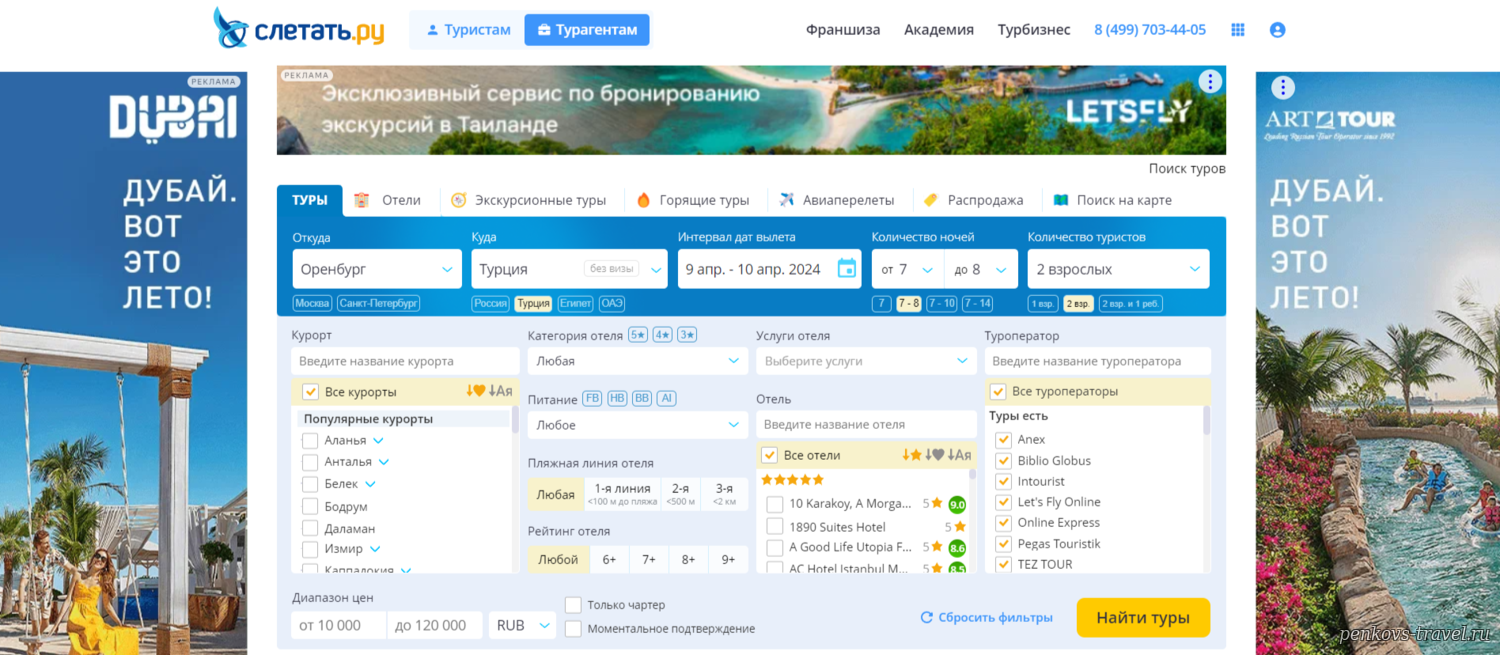Enable Моментальное подтверждение checkbox

tap(573, 629)
